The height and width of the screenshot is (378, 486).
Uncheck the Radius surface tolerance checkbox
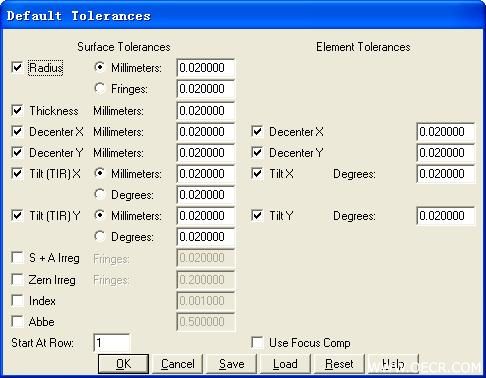coord(17,67)
